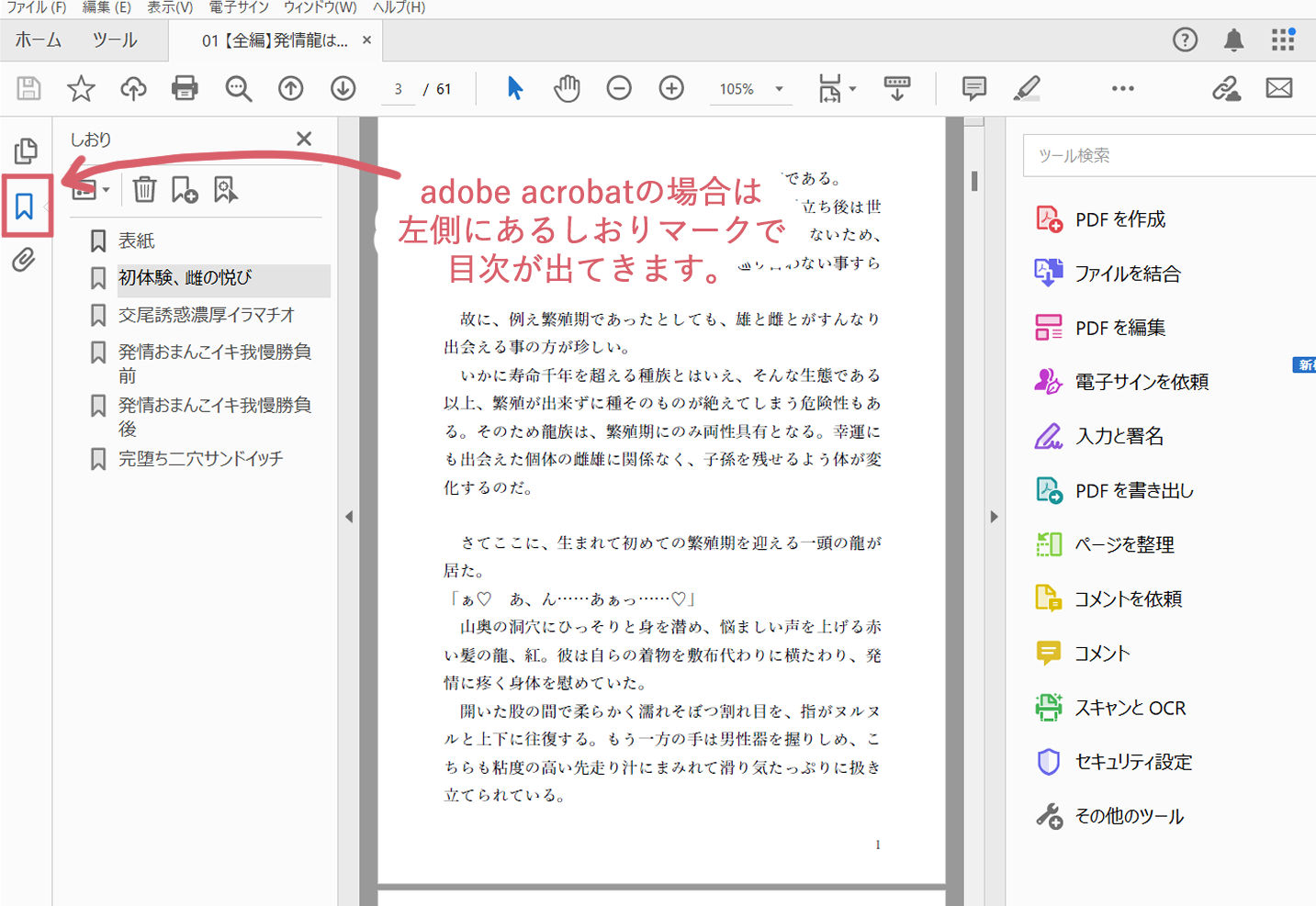Open the 表示(V) menu
Screen dimensions: 1316x906
[x=170, y=7]
